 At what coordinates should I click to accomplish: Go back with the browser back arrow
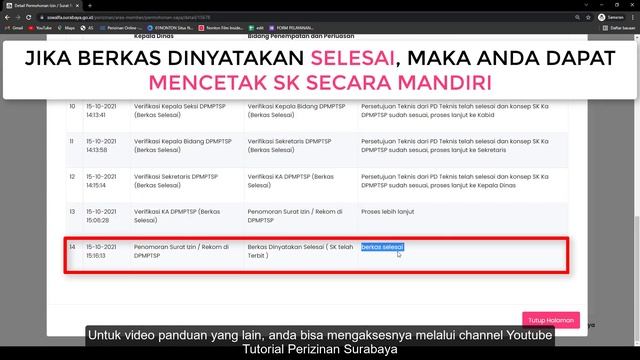[x=7, y=18]
